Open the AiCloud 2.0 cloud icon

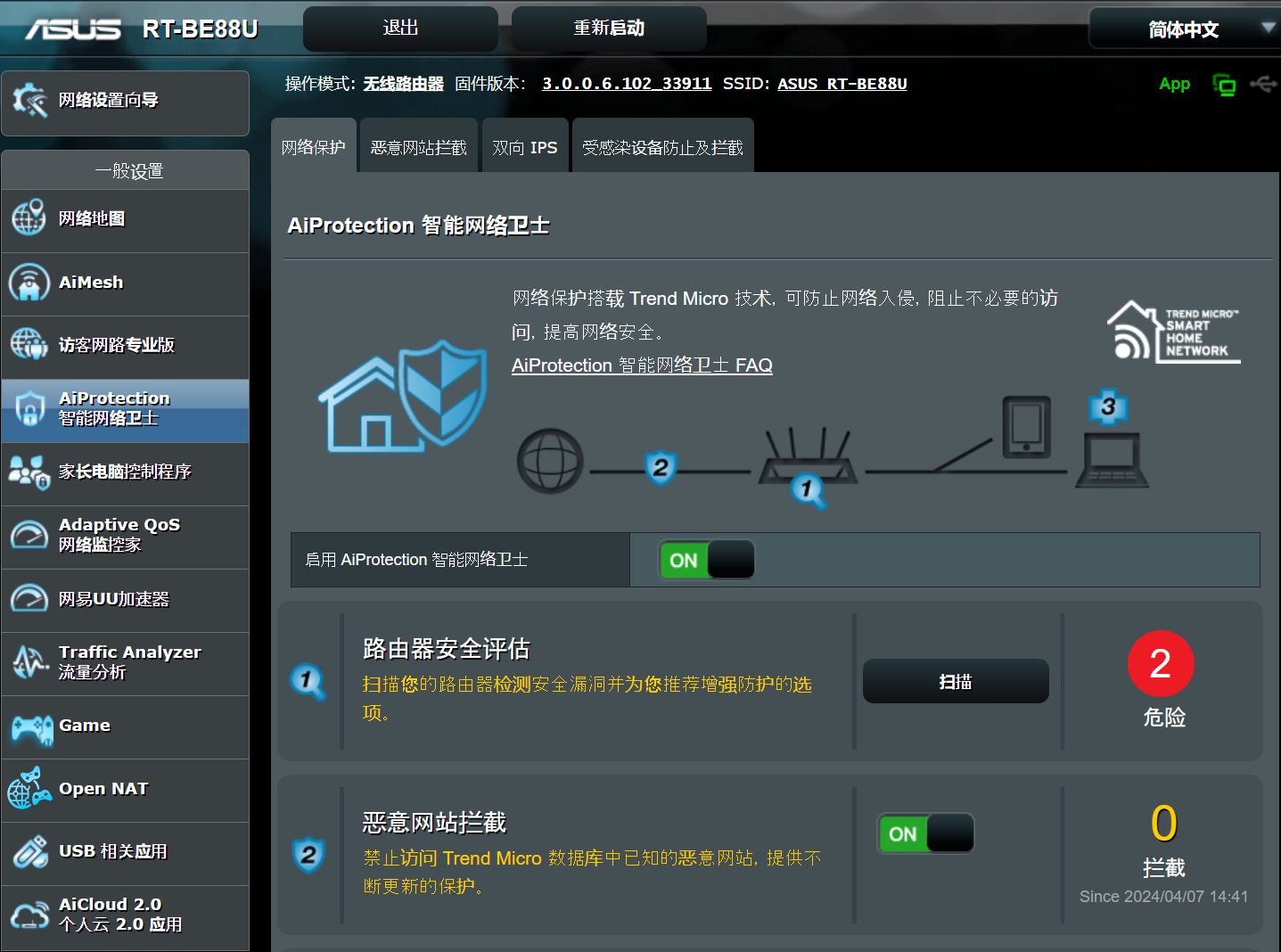tap(29, 915)
